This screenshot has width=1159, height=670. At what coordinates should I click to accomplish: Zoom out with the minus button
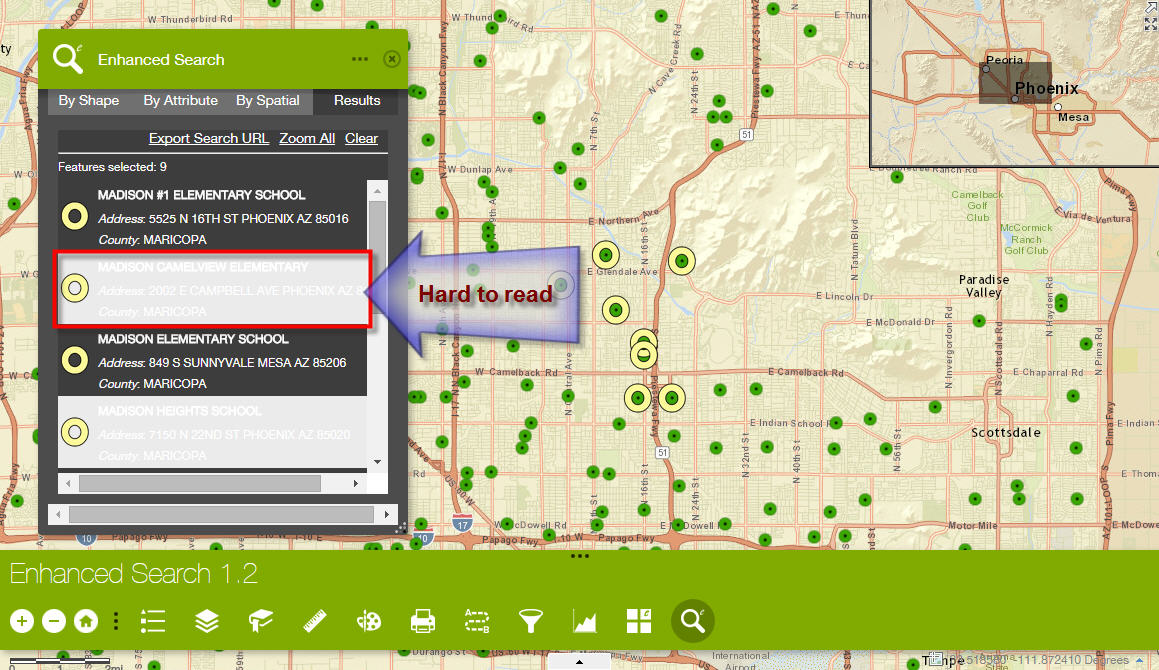pyautogui.click(x=54, y=621)
